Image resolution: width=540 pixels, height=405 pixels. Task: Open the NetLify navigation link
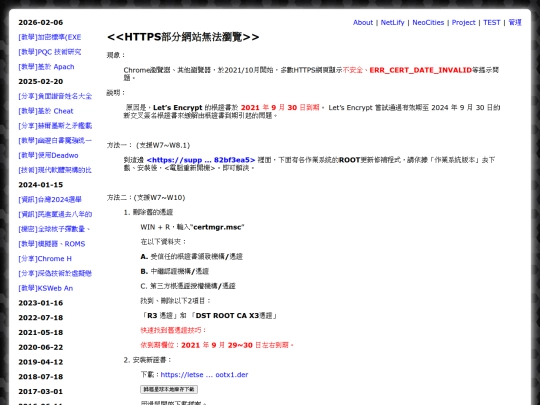tap(392, 22)
